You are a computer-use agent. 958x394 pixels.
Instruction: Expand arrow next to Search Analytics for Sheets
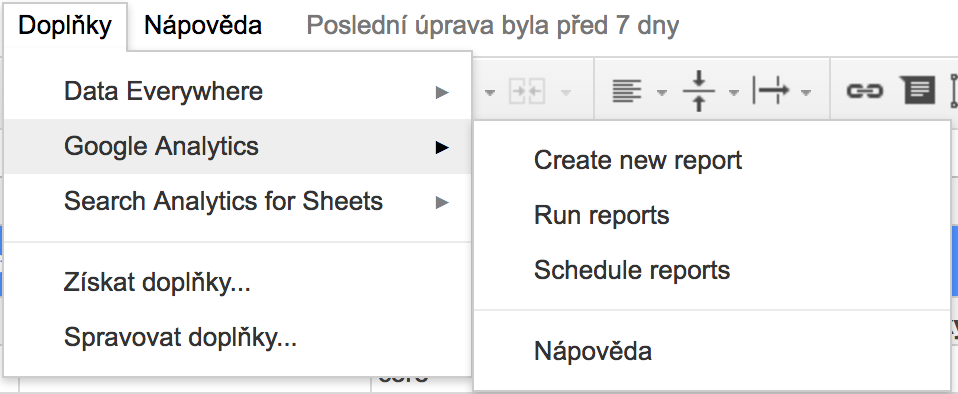click(442, 202)
